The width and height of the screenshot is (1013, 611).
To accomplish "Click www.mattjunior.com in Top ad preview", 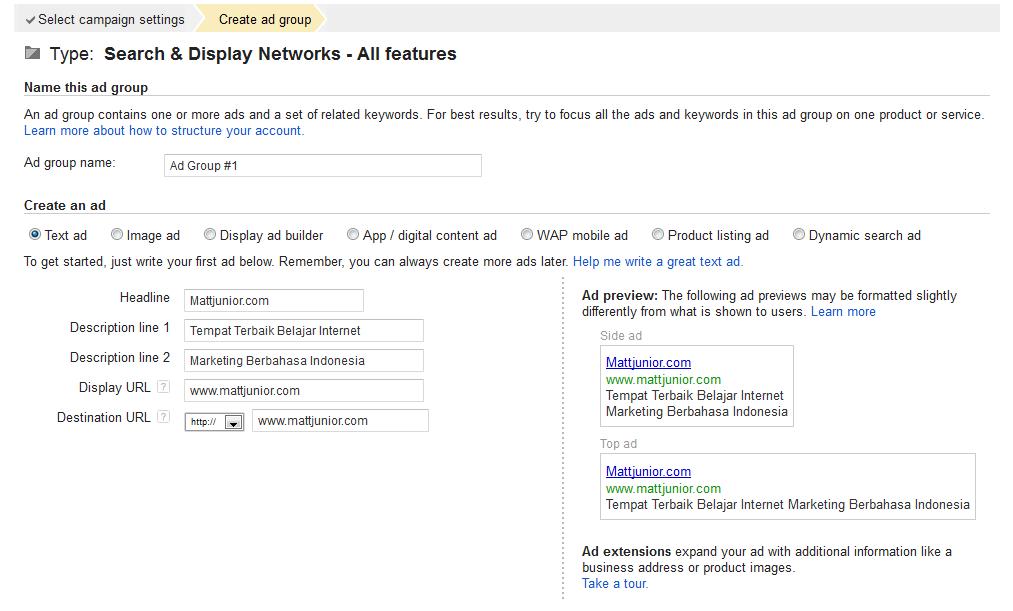I will click(x=663, y=489).
